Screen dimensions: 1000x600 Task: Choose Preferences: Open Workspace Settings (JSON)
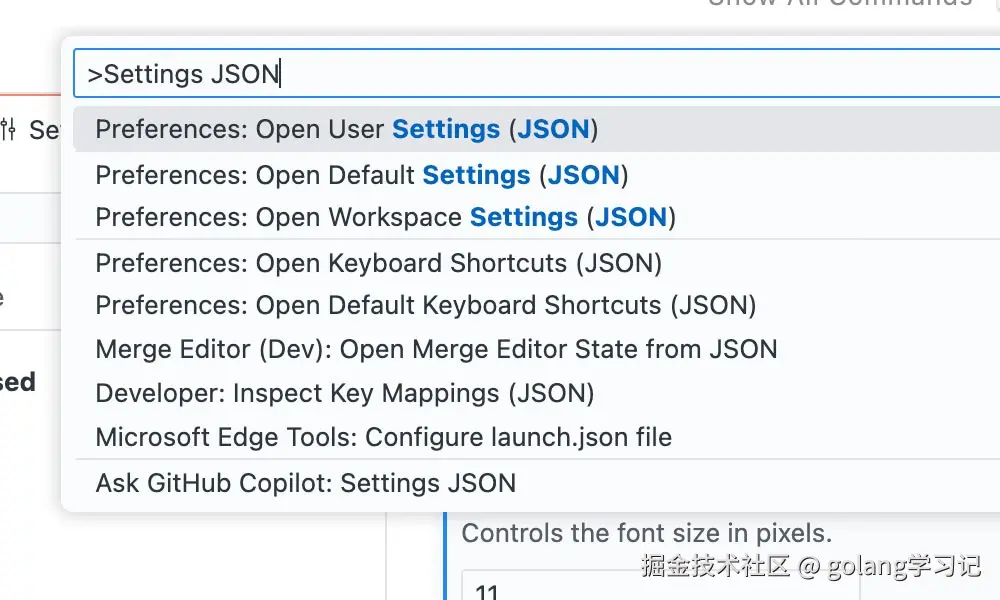385,217
